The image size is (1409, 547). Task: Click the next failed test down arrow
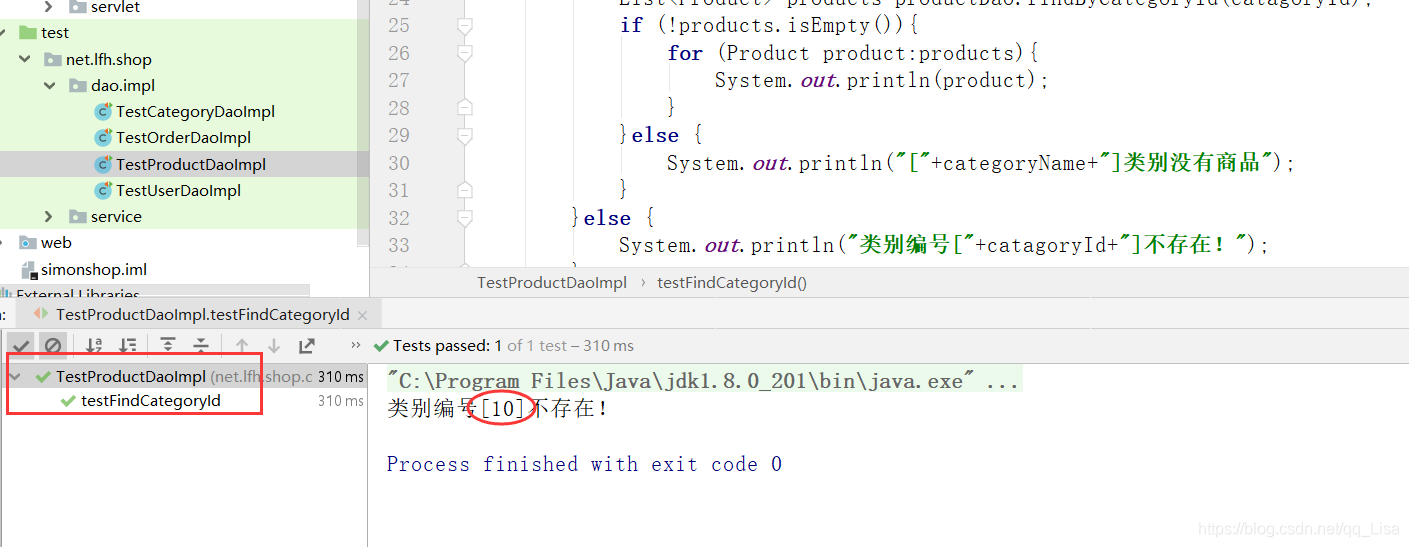click(x=273, y=345)
